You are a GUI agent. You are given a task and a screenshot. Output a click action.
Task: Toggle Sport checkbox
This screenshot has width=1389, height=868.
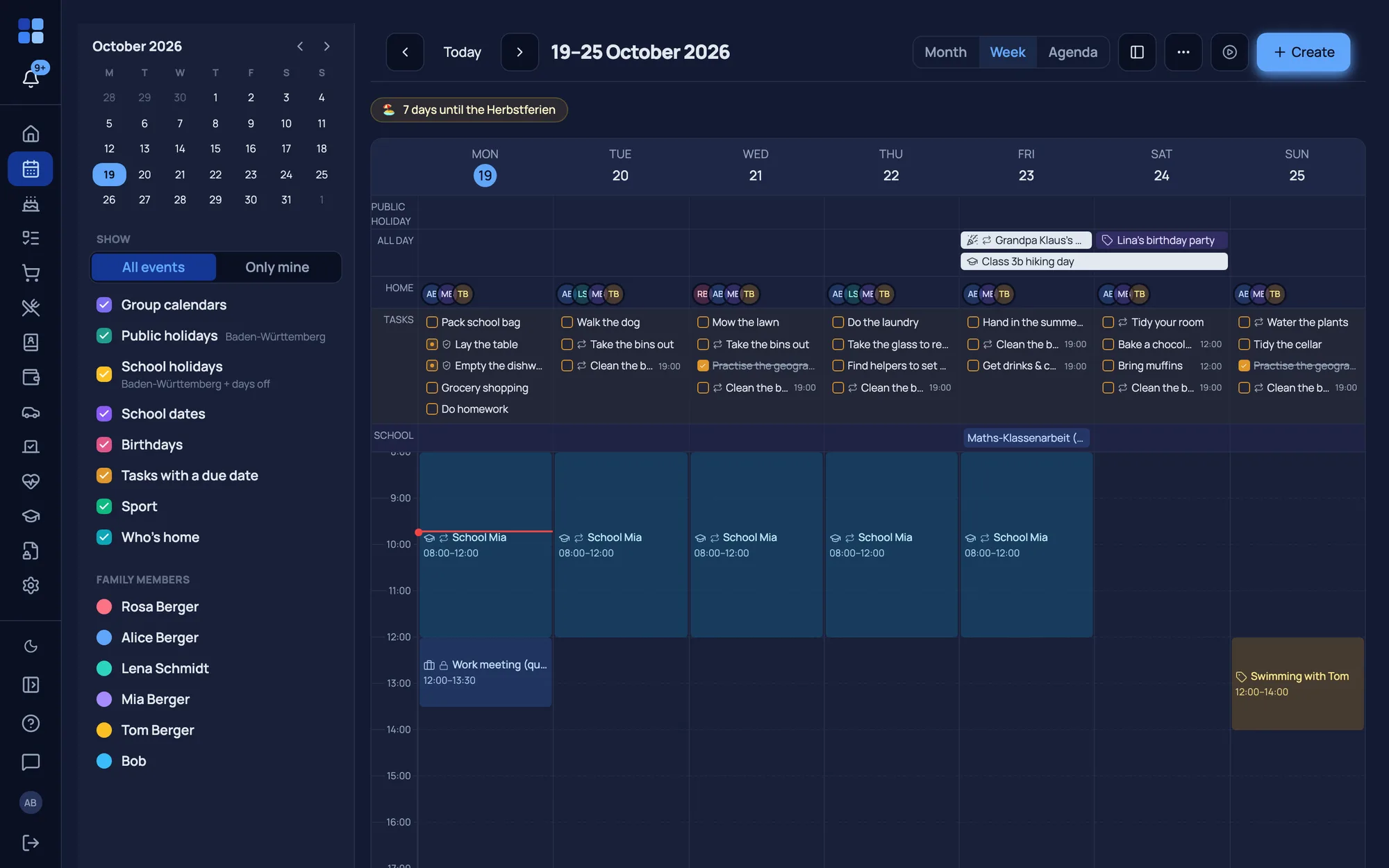click(104, 507)
